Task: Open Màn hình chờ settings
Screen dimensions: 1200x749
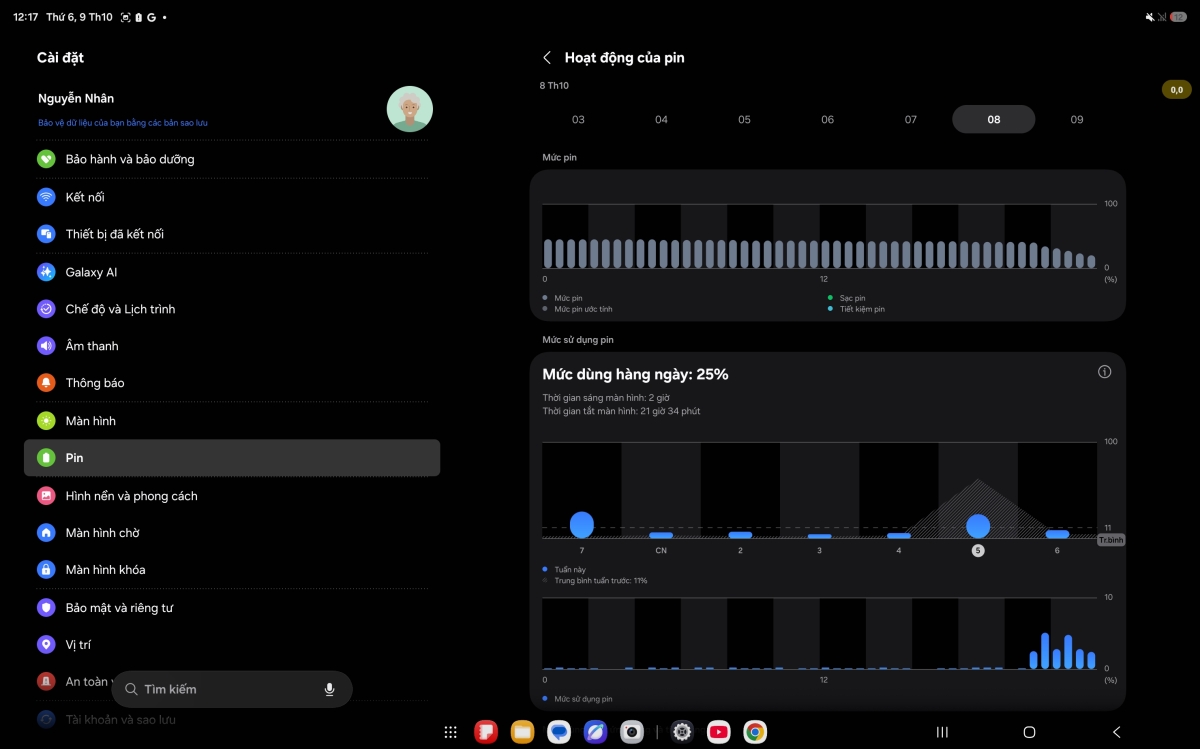Action: click(232, 533)
